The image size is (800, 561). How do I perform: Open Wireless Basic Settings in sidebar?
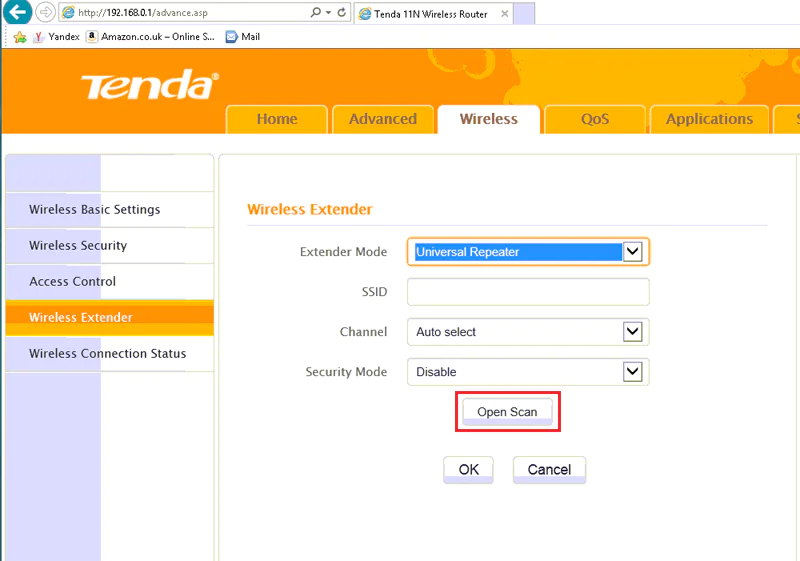pyautogui.click(x=110, y=210)
